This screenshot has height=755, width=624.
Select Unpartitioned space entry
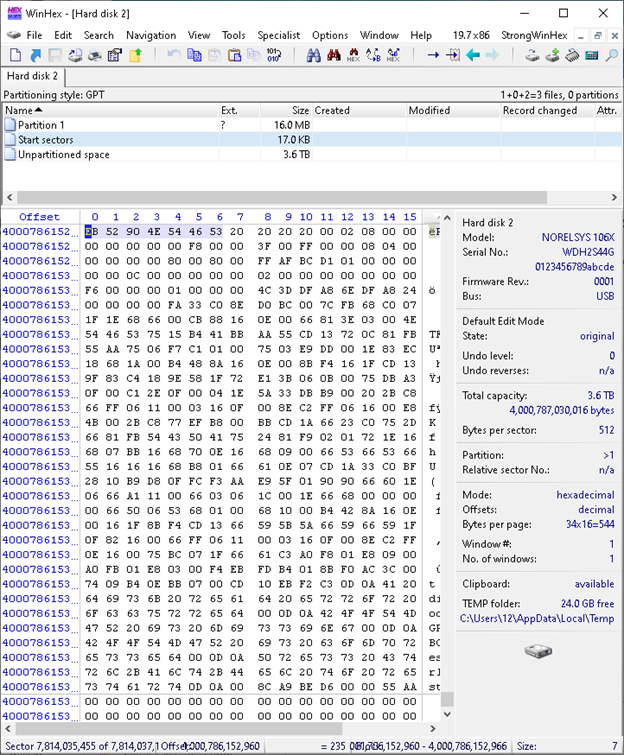coord(312,155)
